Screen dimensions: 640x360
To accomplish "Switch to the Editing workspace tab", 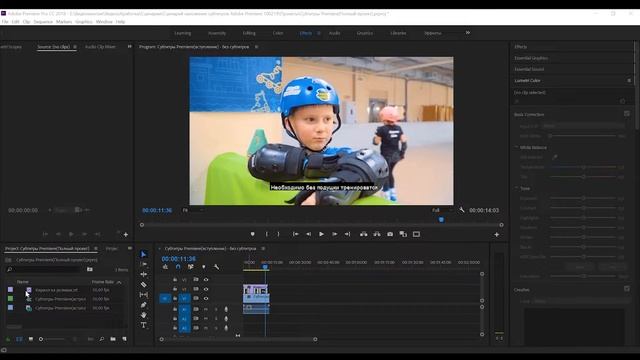I will pos(249,33).
